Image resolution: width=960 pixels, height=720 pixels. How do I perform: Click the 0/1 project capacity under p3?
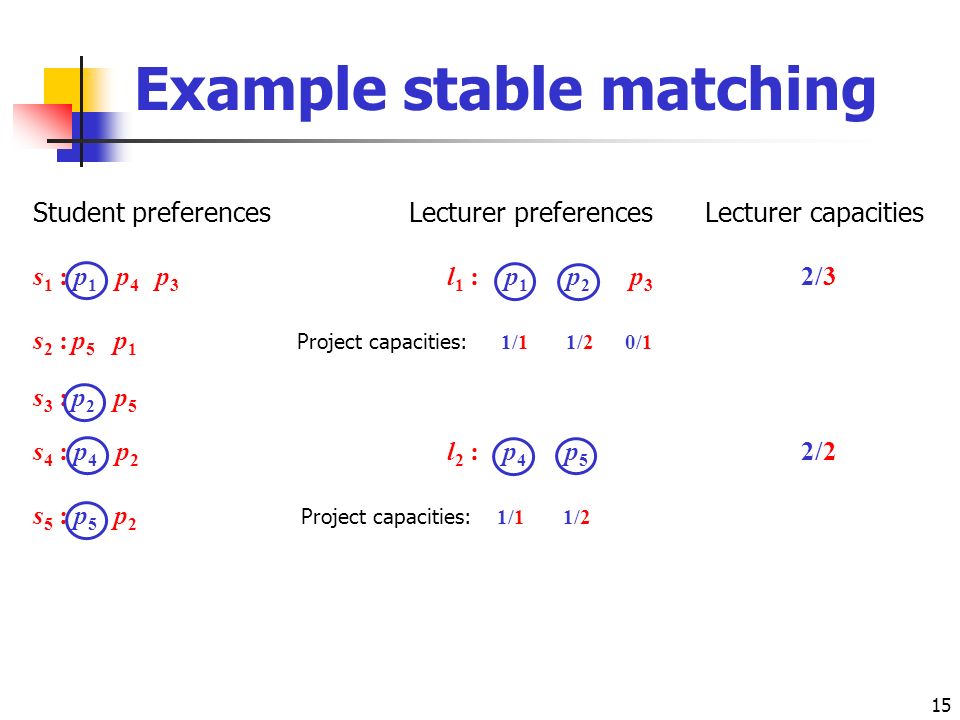click(x=638, y=342)
